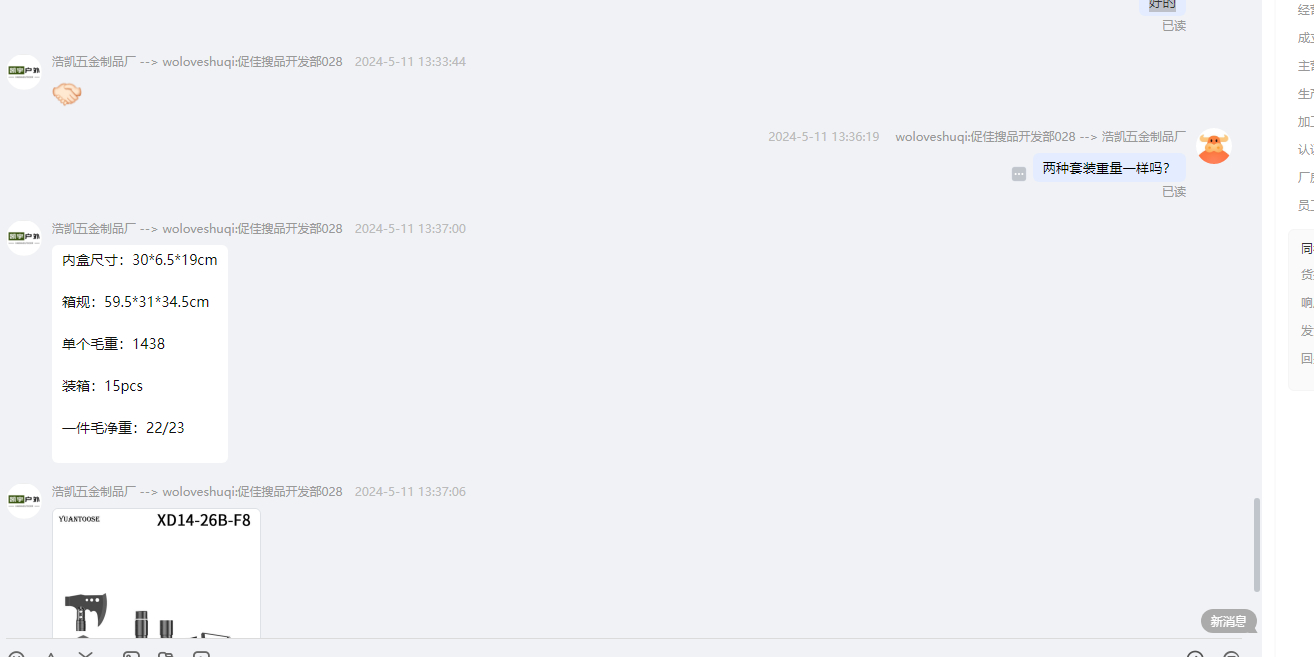Open the orange cartoon avatar of woloveshuqi
The height and width of the screenshot is (657, 1314).
(1214, 147)
